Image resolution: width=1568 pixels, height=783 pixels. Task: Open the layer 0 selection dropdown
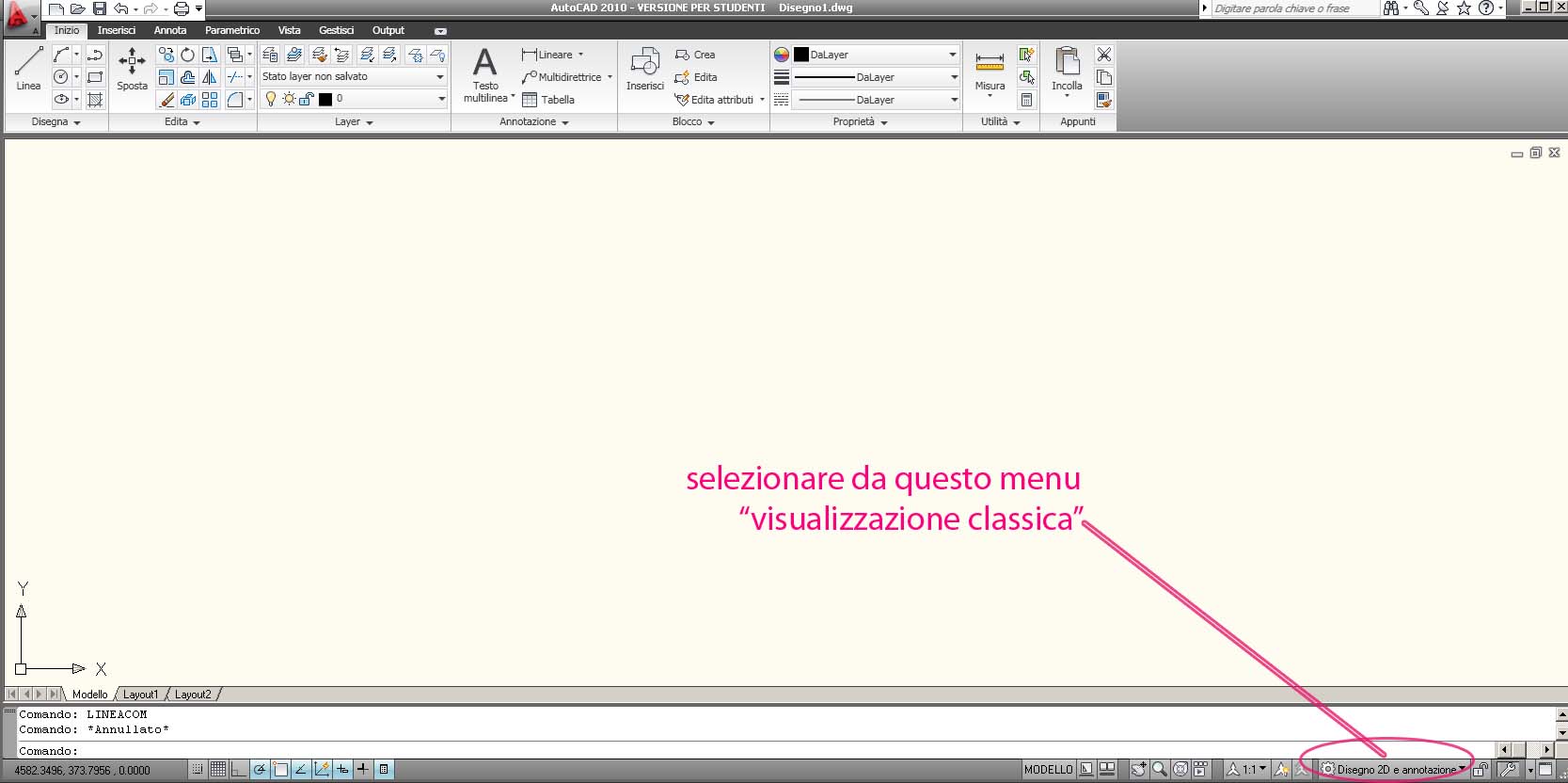(x=353, y=99)
